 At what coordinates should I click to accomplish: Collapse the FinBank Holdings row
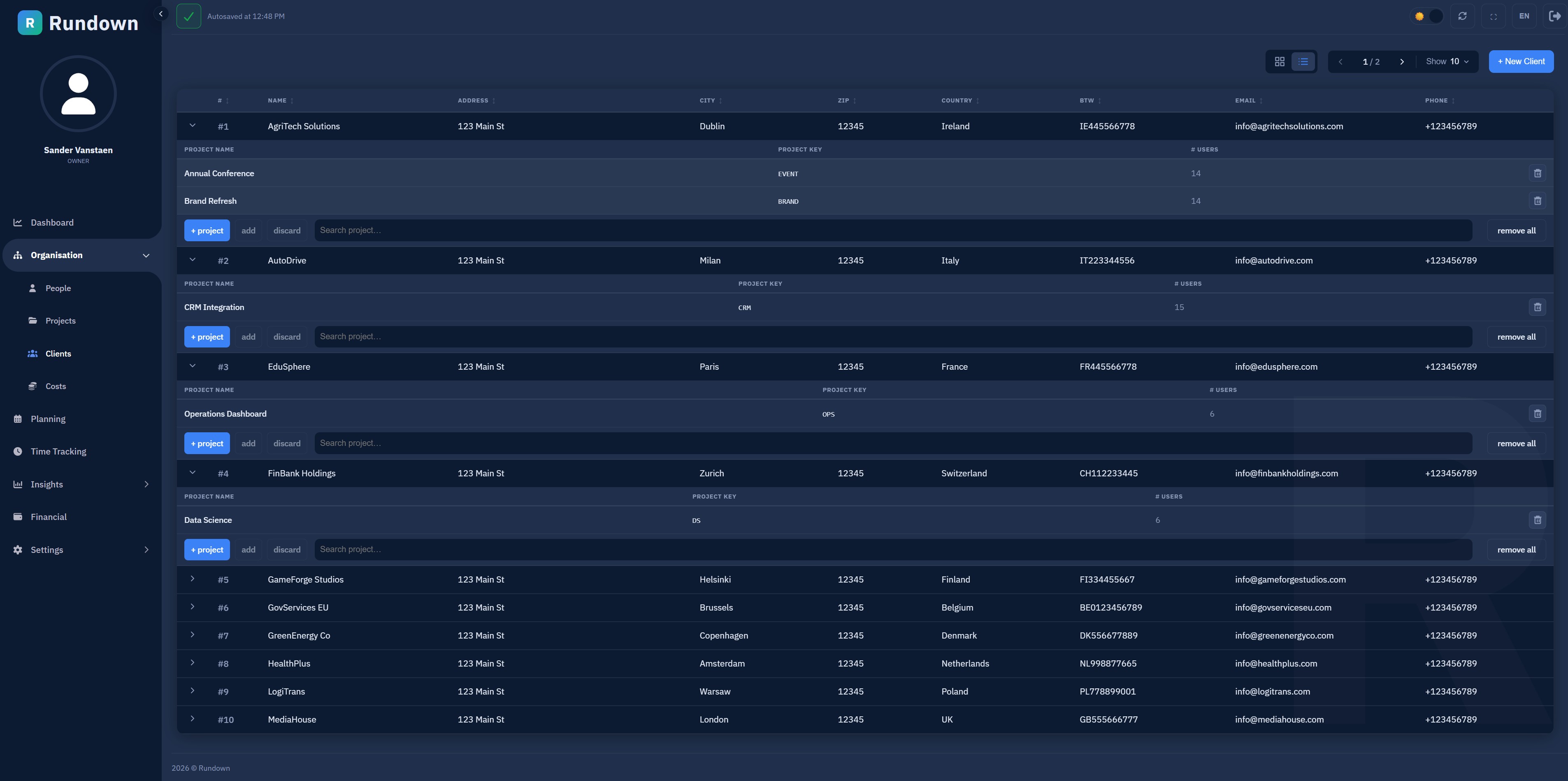tap(192, 473)
